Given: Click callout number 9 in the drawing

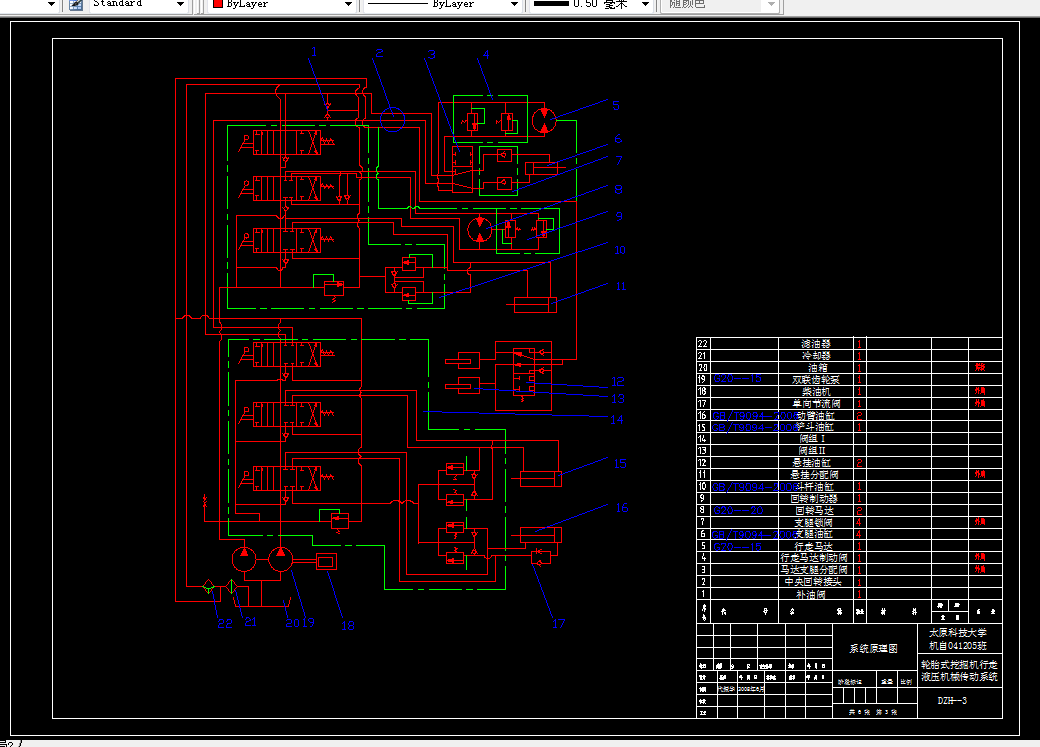Looking at the screenshot, I should pos(618,216).
